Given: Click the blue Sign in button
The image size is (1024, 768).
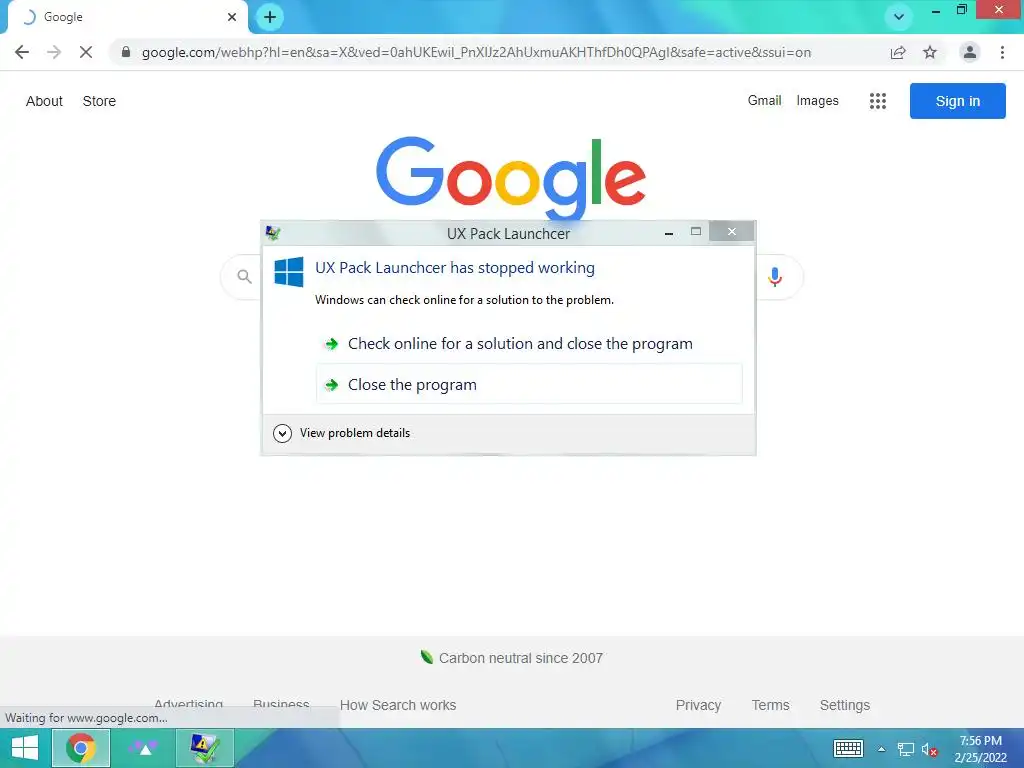Looking at the screenshot, I should [x=957, y=101].
